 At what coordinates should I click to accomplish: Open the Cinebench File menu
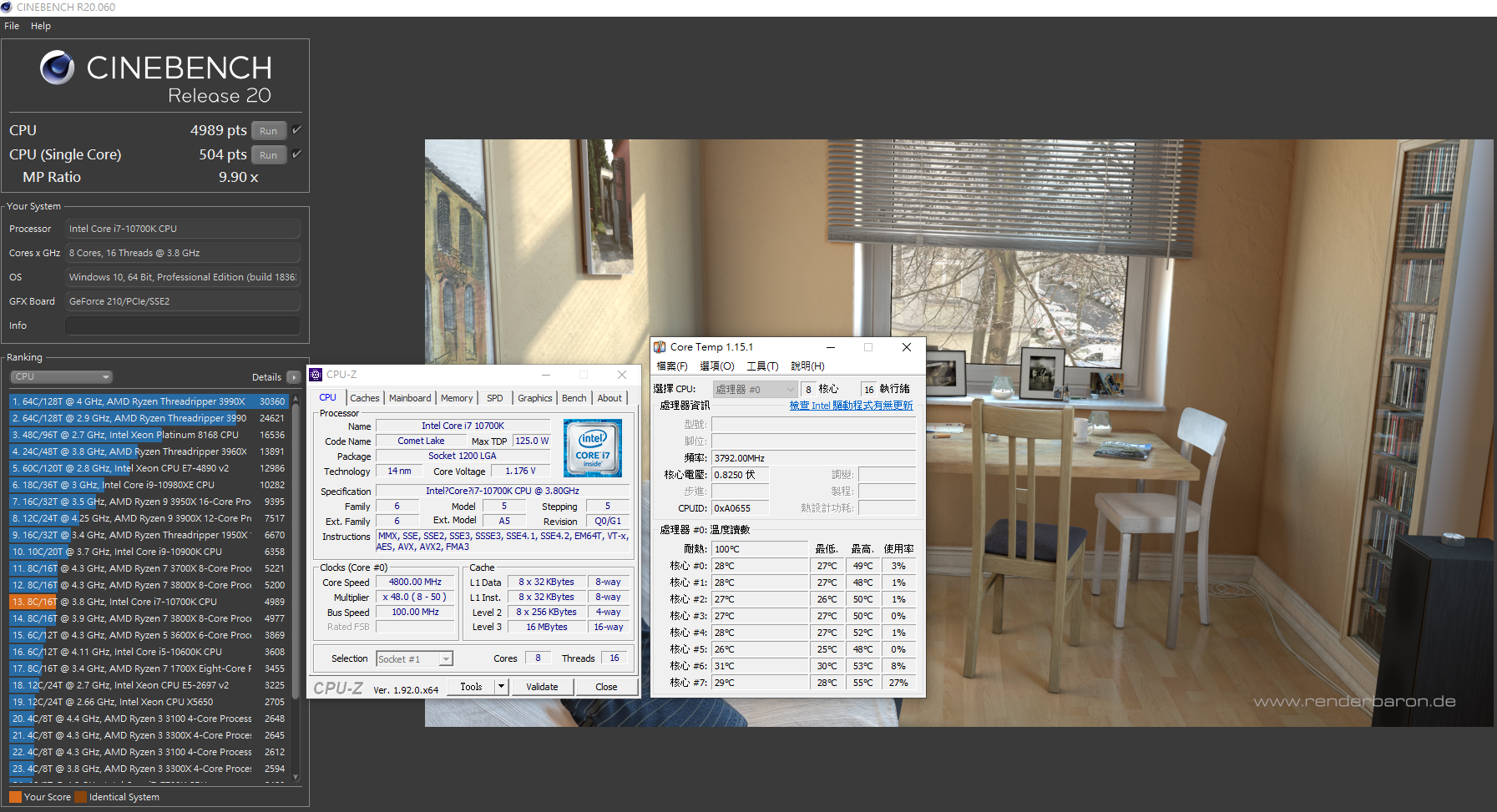tap(12, 26)
